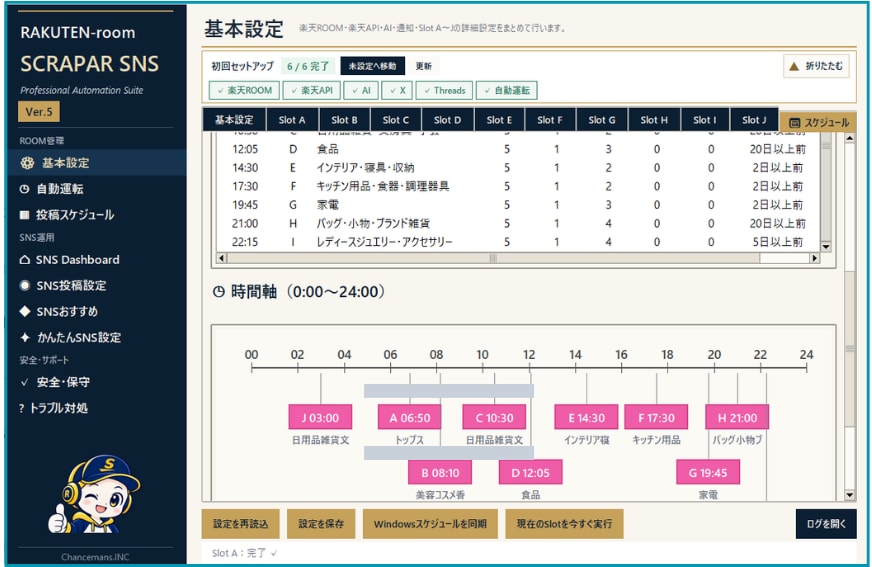Click the 設定を保存 button
This screenshot has width=872, height=567.
pyautogui.click(x=321, y=524)
